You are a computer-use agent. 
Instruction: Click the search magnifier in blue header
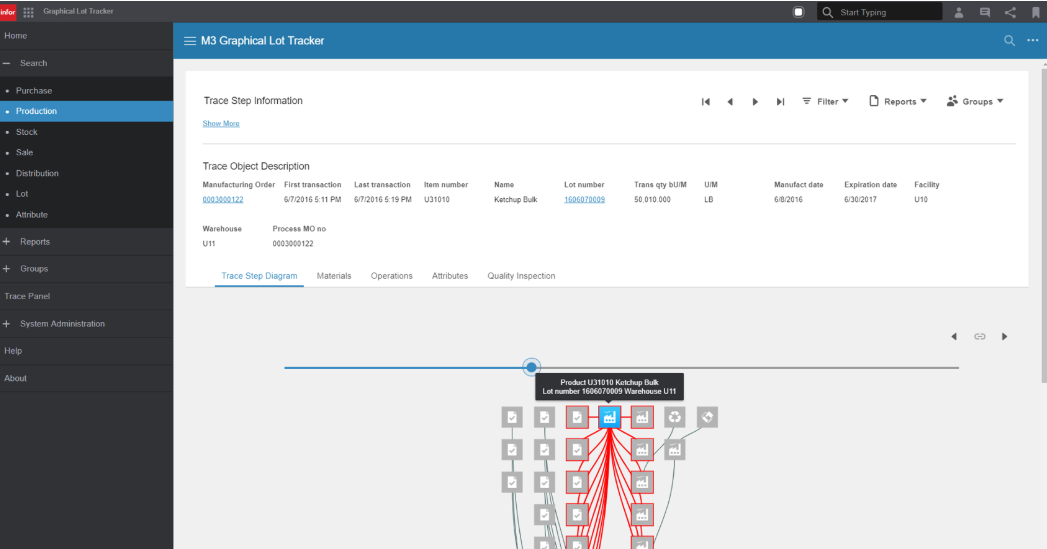1010,41
